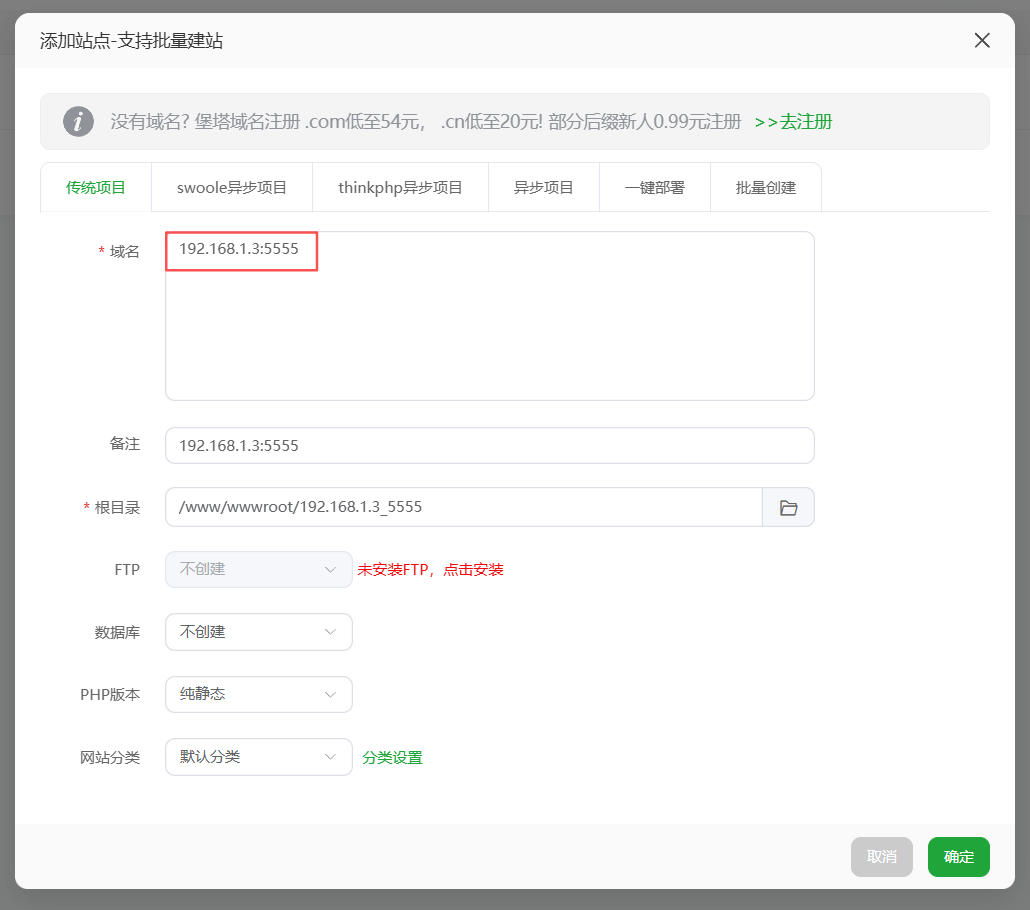Open the thinkphp异步项目 tab

tap(400, 187)
